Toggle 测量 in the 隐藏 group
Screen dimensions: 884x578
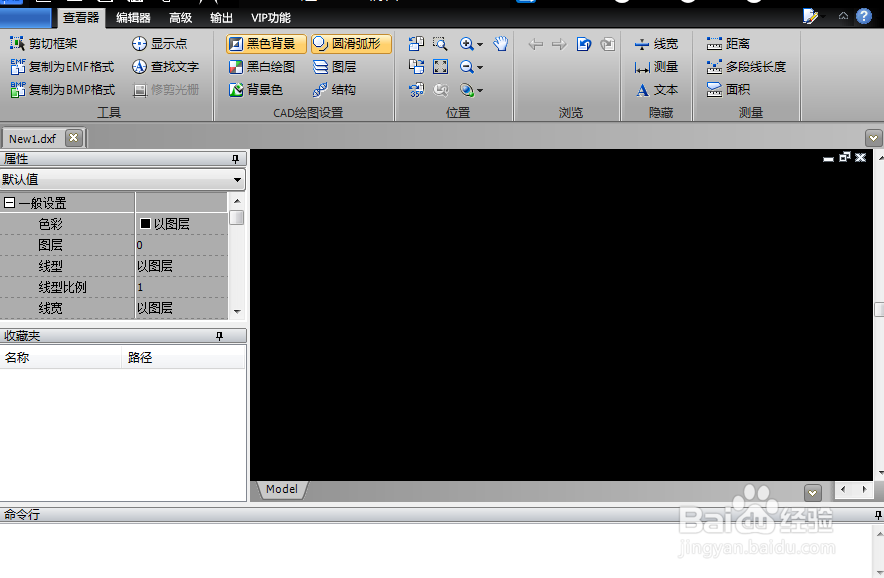(656, 67)
